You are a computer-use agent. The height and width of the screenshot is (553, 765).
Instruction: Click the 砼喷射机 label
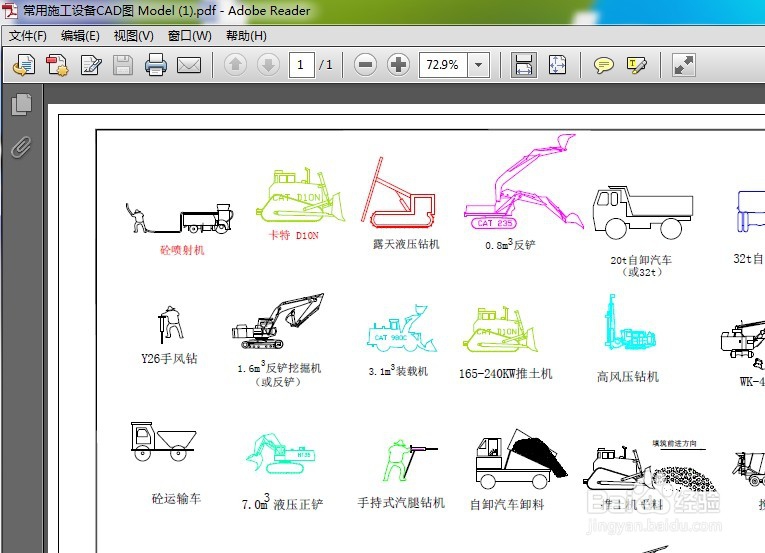[x=182, y=250]
